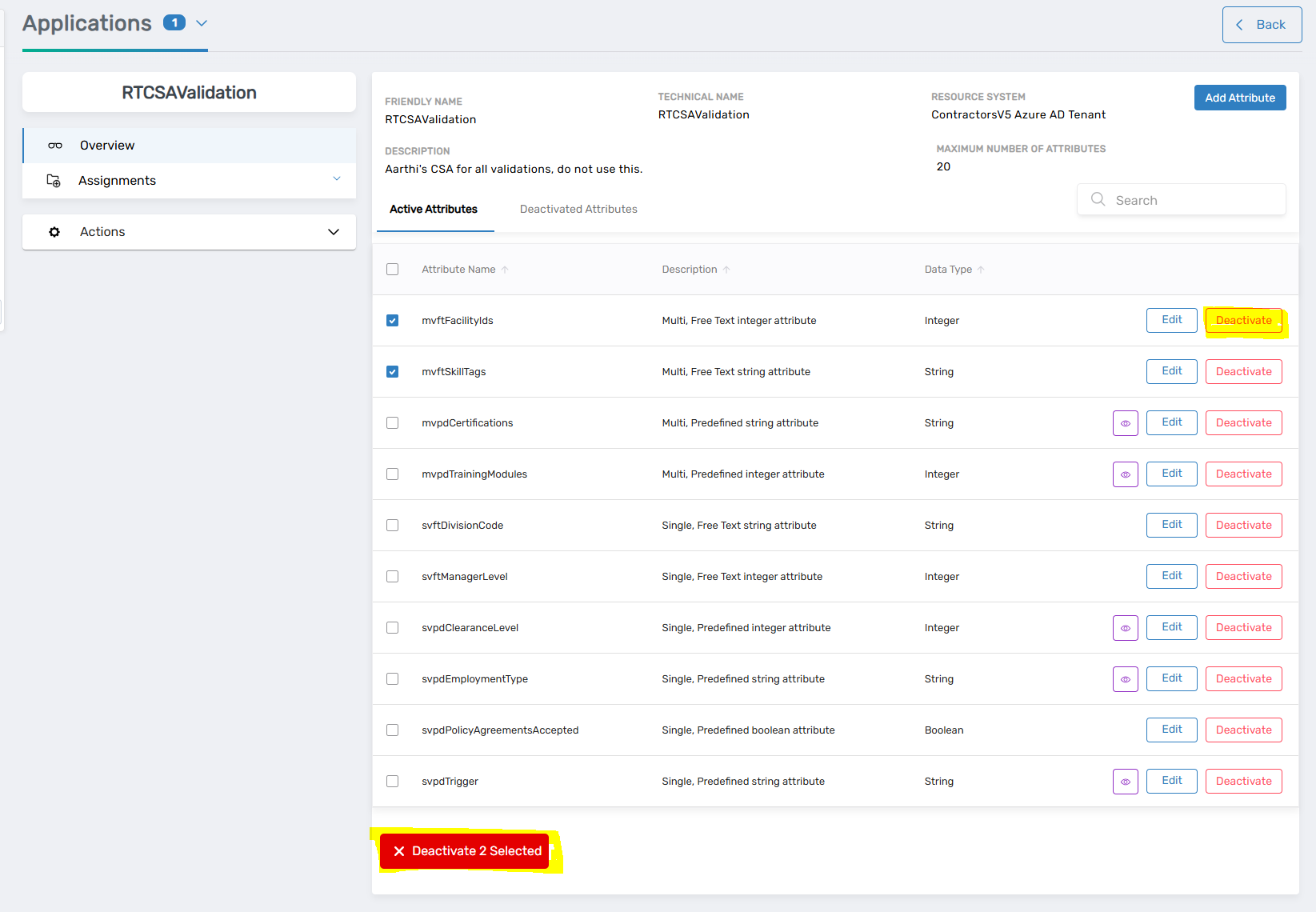Show predefined values for svpdTrigger
The image size is (1316, 912).
1125,781
